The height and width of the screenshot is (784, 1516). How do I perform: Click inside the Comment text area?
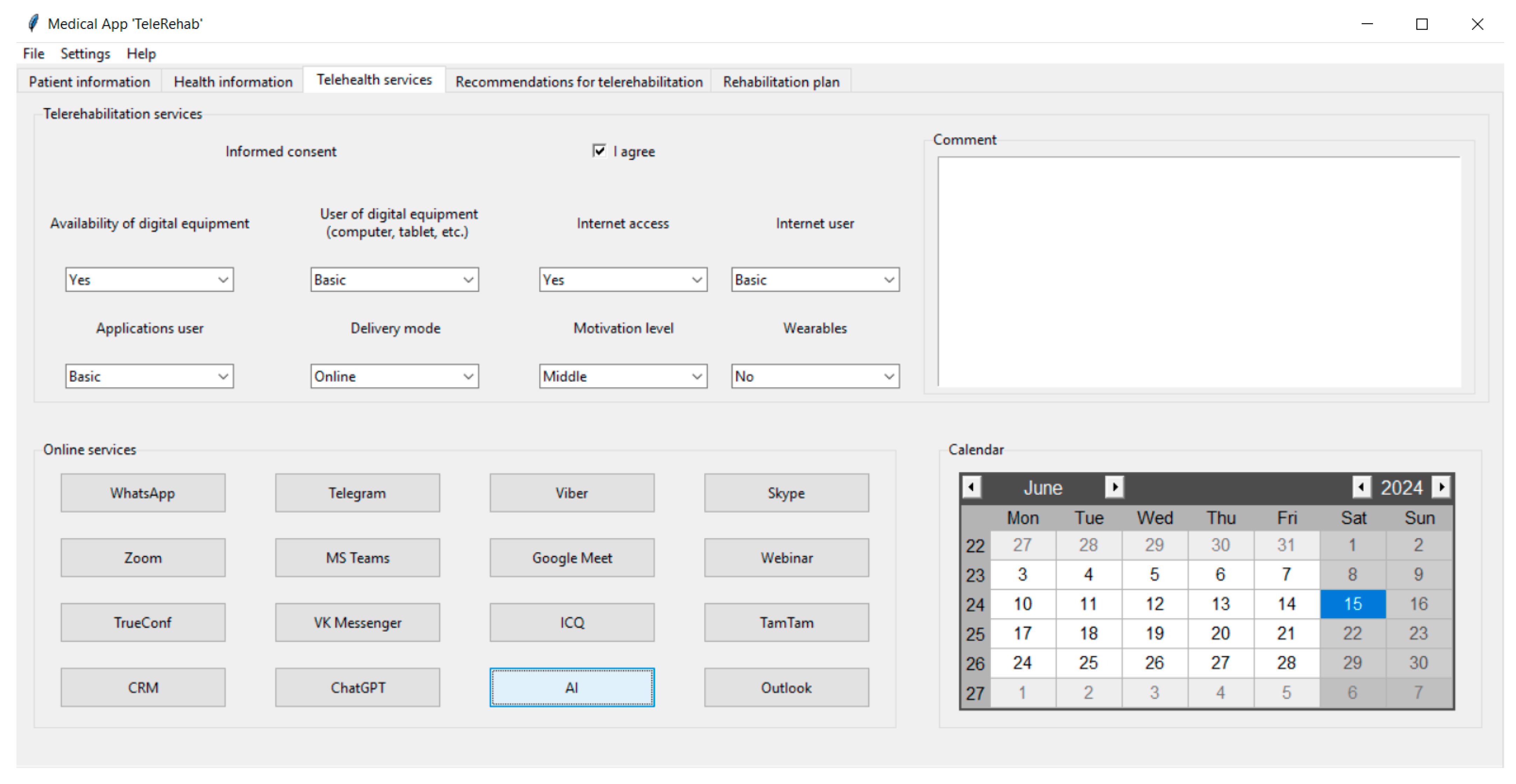1199,271
